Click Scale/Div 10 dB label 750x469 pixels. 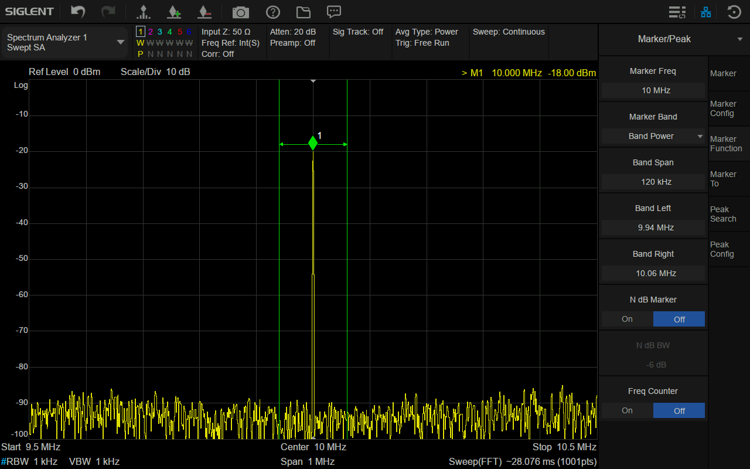[155, 72]
